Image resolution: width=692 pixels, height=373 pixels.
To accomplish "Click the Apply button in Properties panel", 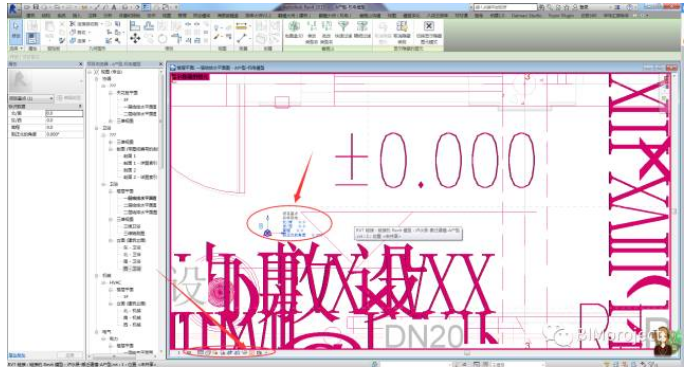I will [71, 355].
